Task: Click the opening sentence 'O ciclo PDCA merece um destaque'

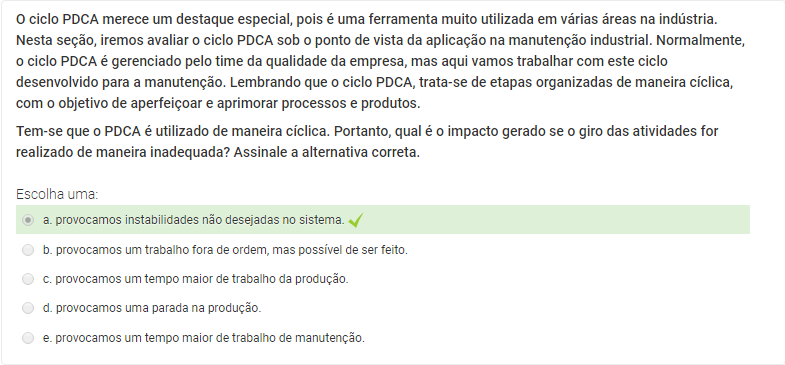Action: pyautogui.click(x=152, y=20)
